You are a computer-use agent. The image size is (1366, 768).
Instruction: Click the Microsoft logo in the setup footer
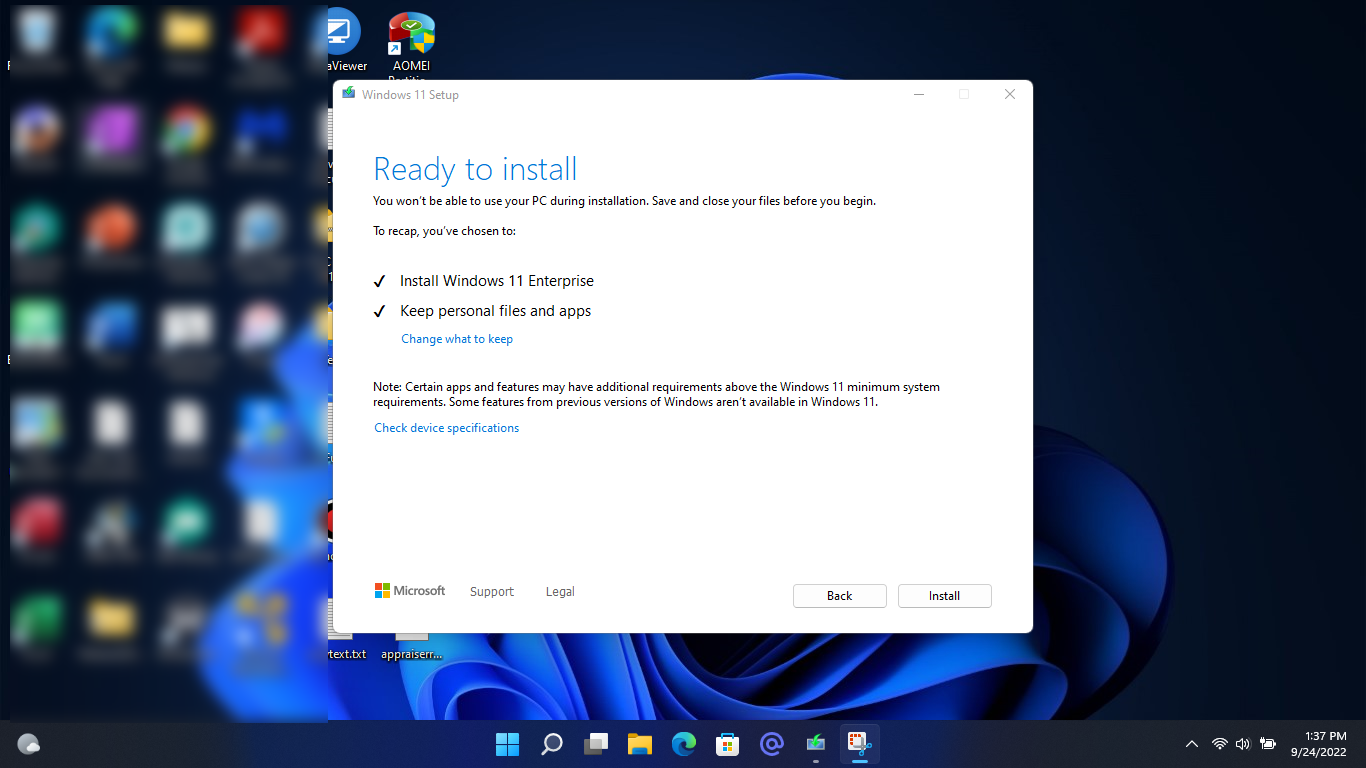pos(410,591)
